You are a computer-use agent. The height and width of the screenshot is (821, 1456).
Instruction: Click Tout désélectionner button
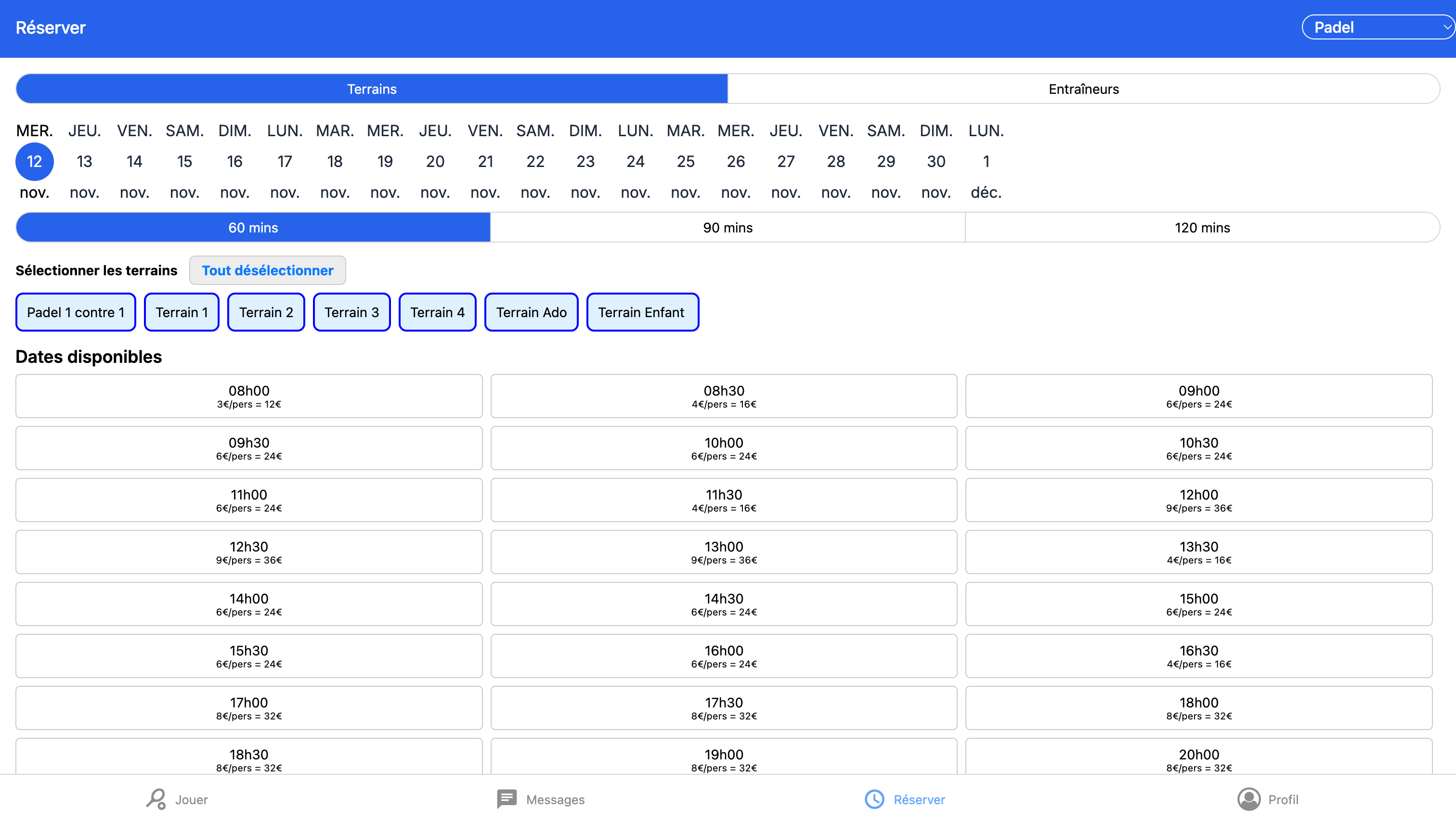point(267,270)
